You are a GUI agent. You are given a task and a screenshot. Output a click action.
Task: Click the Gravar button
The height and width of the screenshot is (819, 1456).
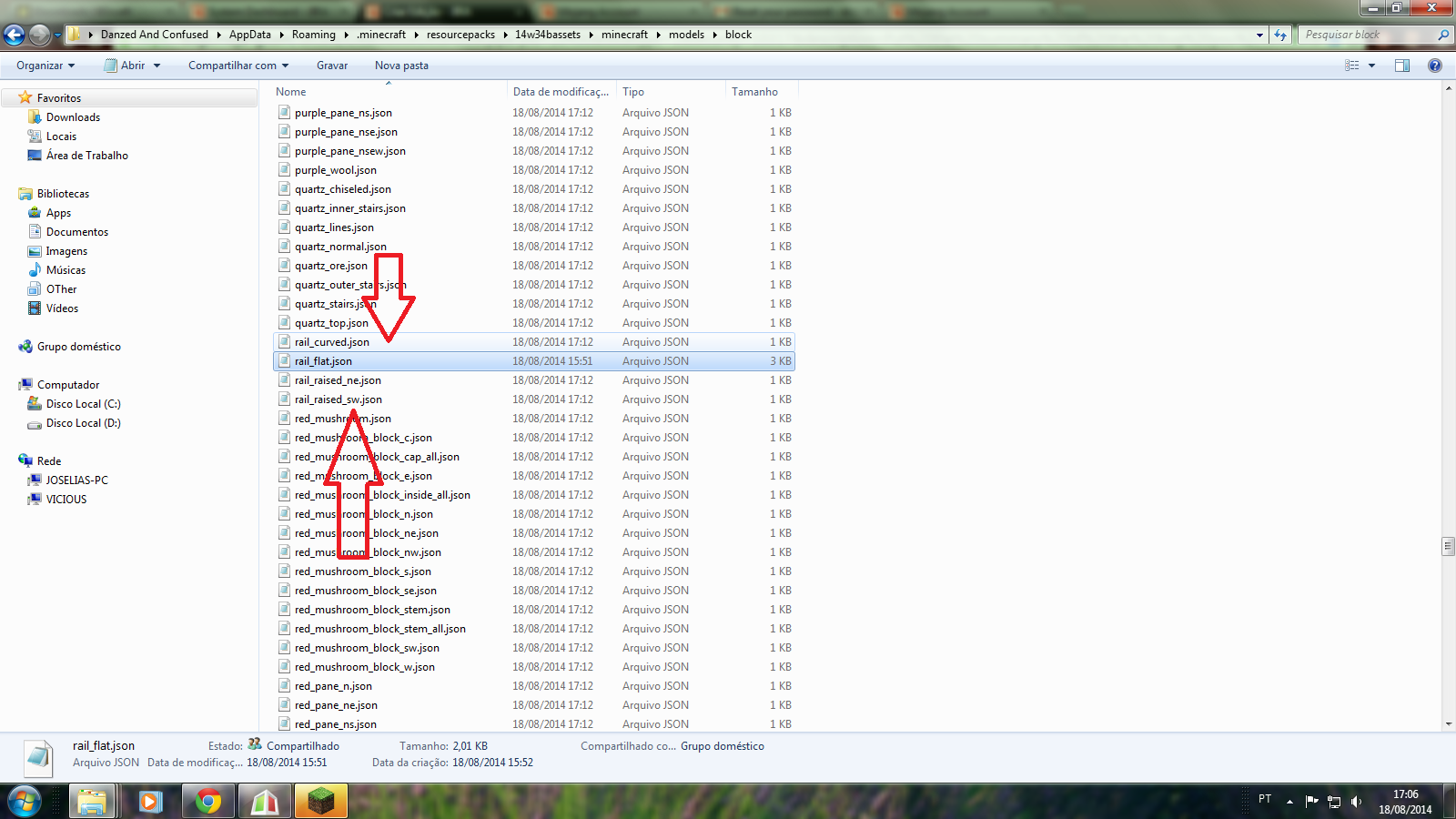point(332,66)
